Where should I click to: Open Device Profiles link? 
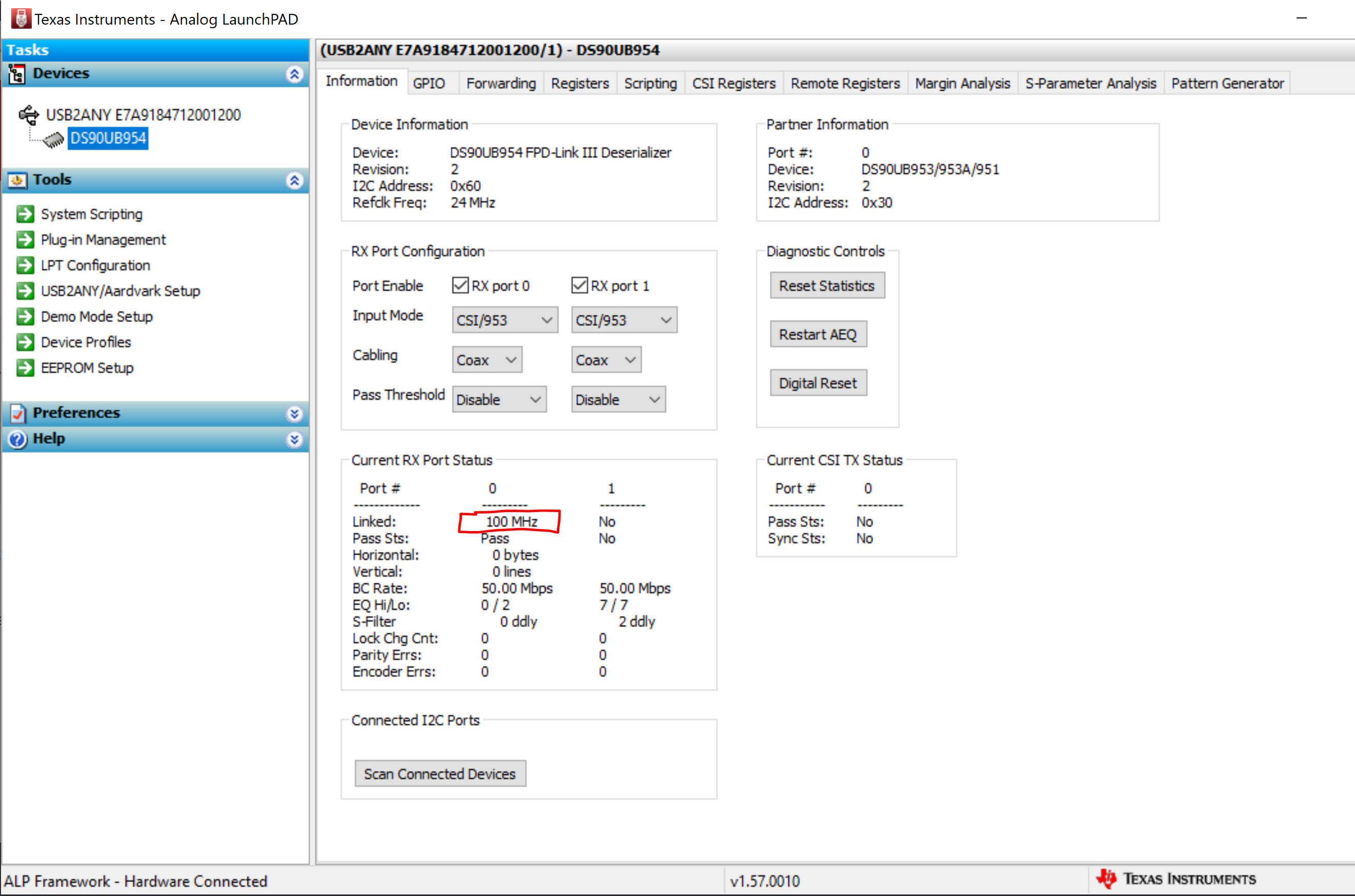click(86, 343)
